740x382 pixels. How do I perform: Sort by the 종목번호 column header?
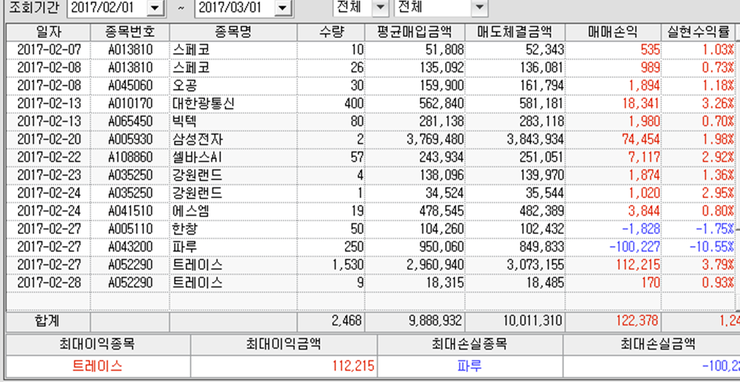click(130, 33)
